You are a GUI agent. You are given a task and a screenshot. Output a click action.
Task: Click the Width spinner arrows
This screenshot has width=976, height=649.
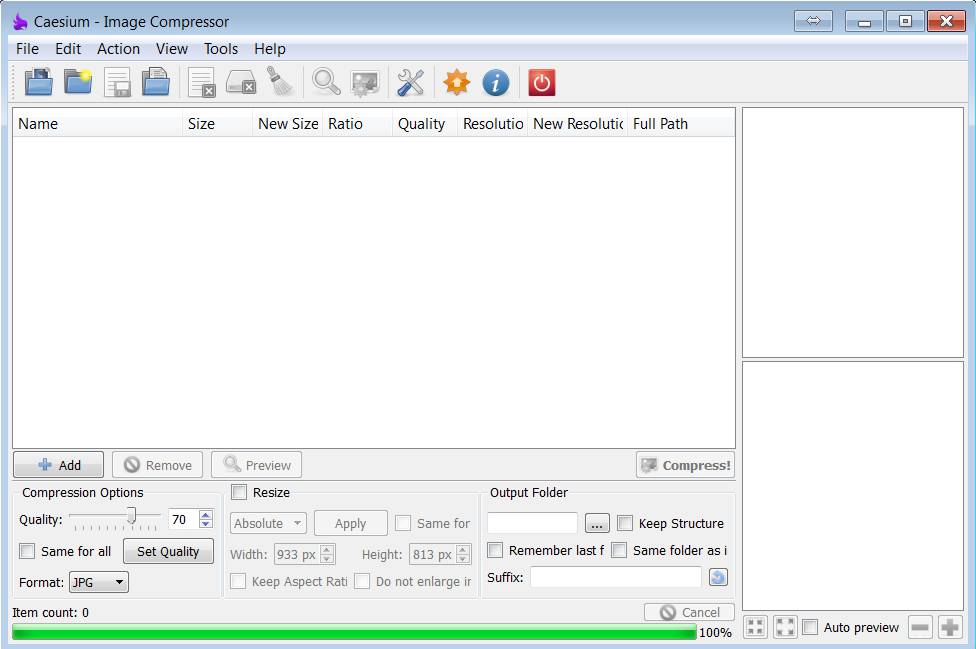(x=327, y=554)
